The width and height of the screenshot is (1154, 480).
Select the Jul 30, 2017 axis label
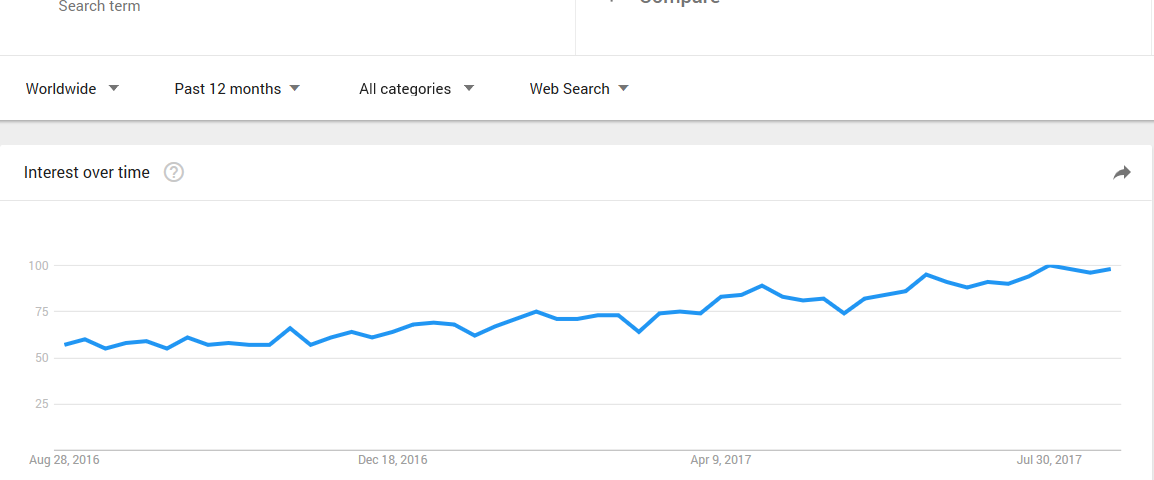point(1049,460)
